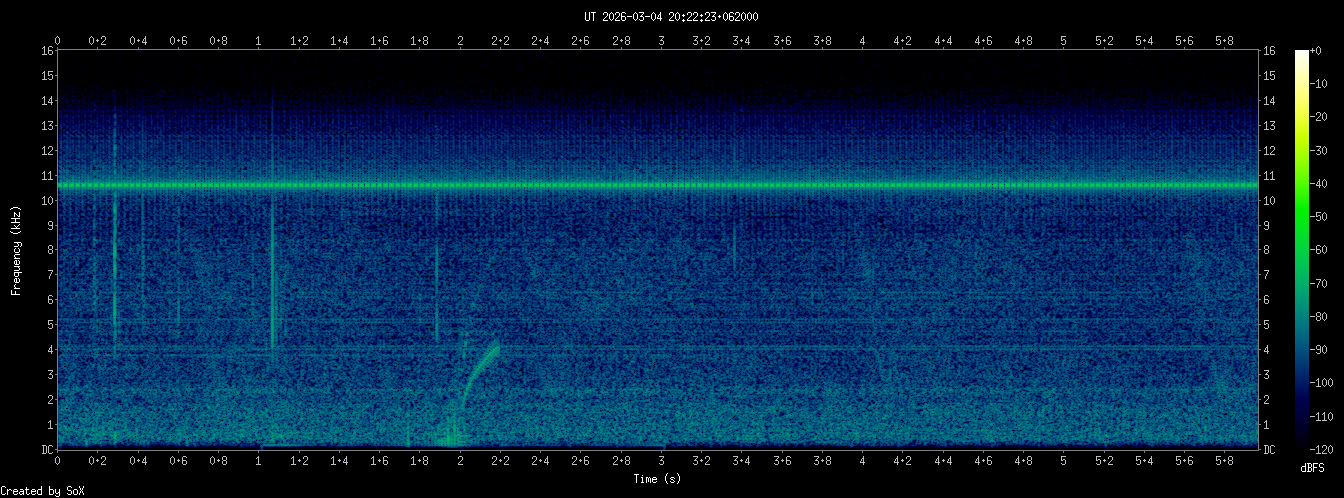Click the "Time (s)" axis label
This screenshot has height=498, width=1344.
click(x=659, y=479)
